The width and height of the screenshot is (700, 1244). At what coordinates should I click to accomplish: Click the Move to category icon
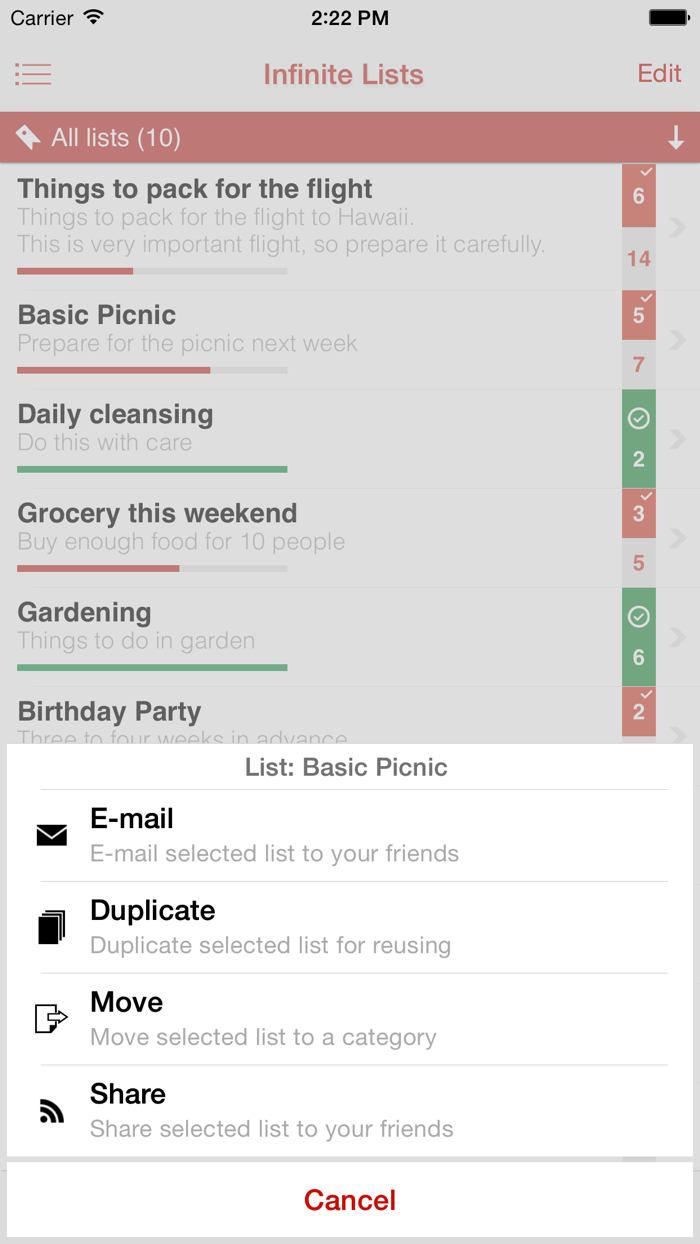[51, 1019]
